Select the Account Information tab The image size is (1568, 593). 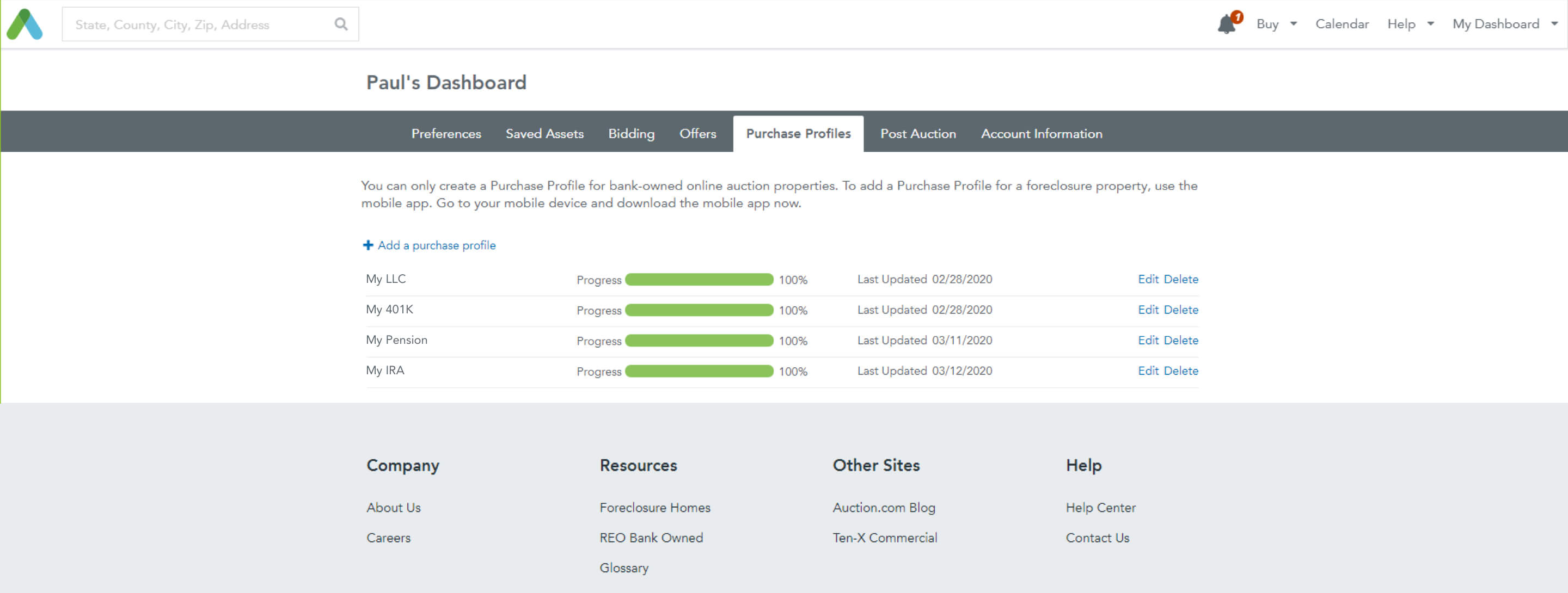tap(1041, 134)
